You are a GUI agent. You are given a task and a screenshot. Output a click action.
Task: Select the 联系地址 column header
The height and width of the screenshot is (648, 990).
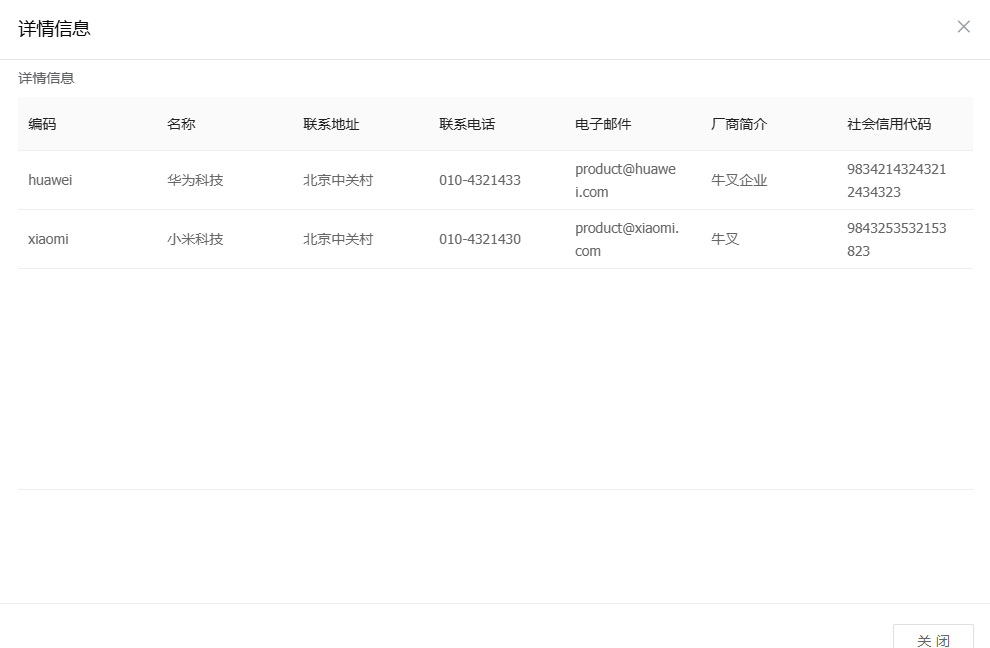pyautogui.click(x=331, y=124)
